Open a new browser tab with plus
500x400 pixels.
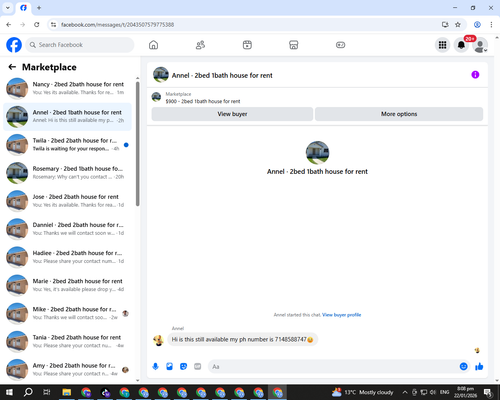[x=39, y=8]
